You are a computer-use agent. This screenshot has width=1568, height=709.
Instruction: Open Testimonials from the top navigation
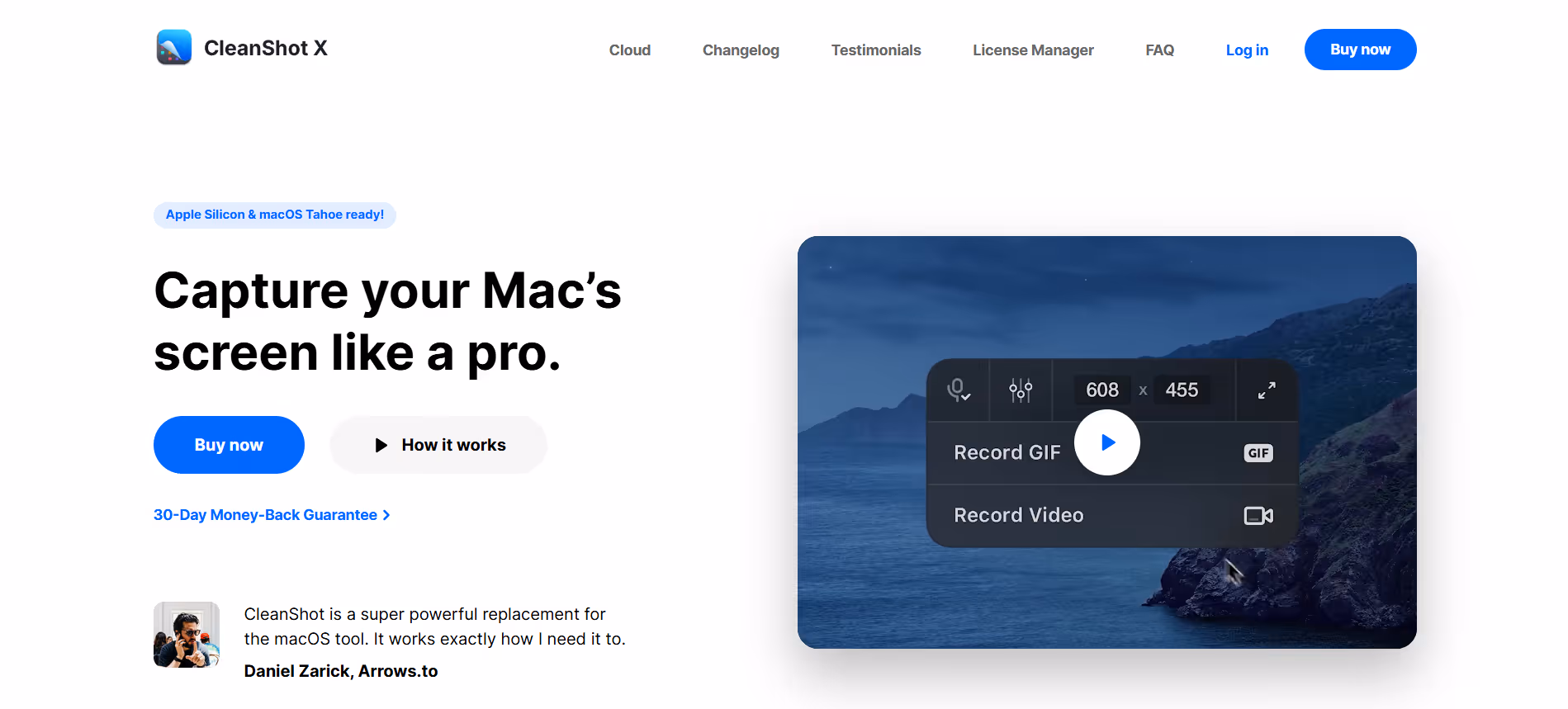tap(876, 50)
